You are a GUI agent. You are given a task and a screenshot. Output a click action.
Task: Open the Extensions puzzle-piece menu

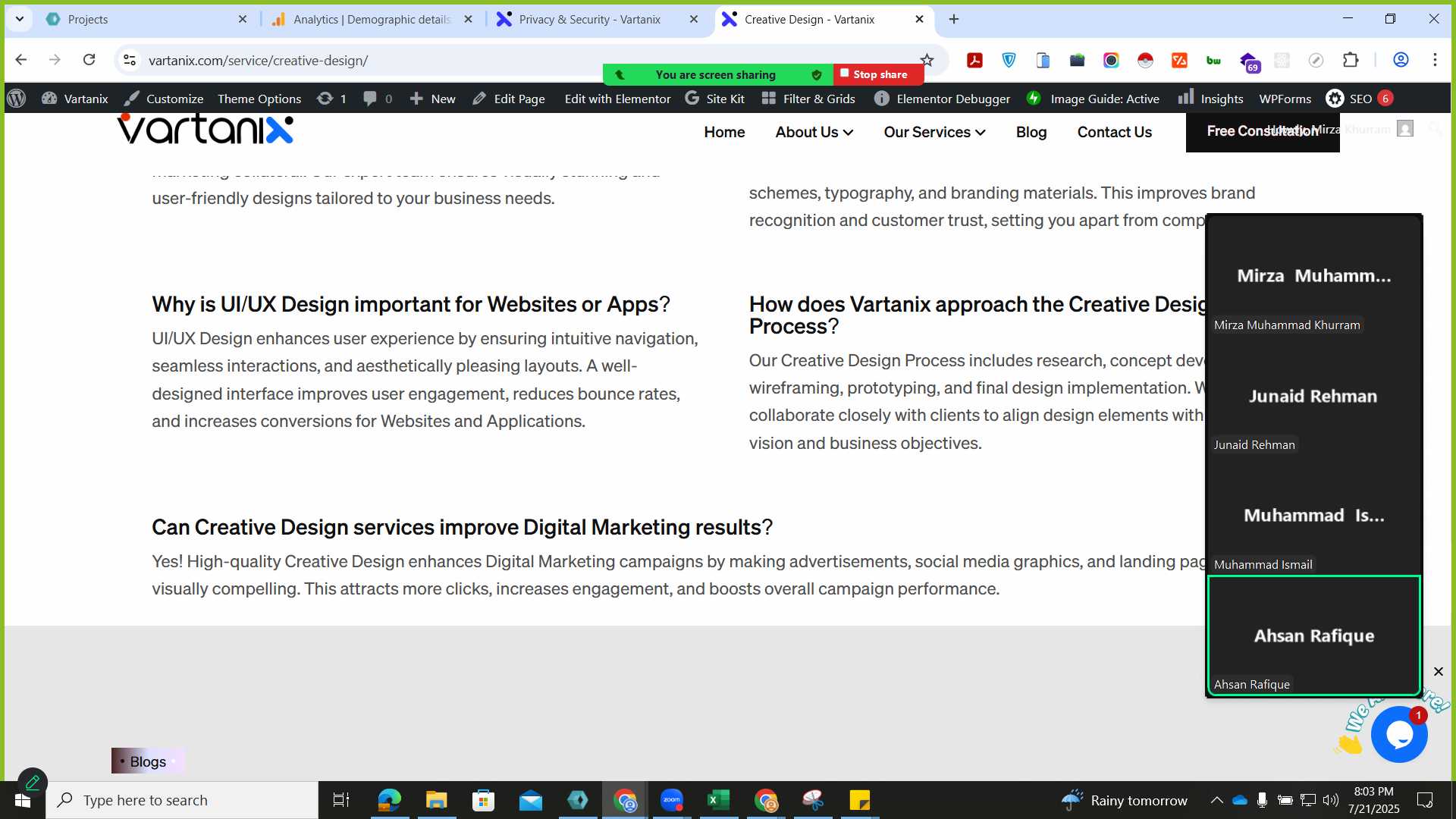1351,60
